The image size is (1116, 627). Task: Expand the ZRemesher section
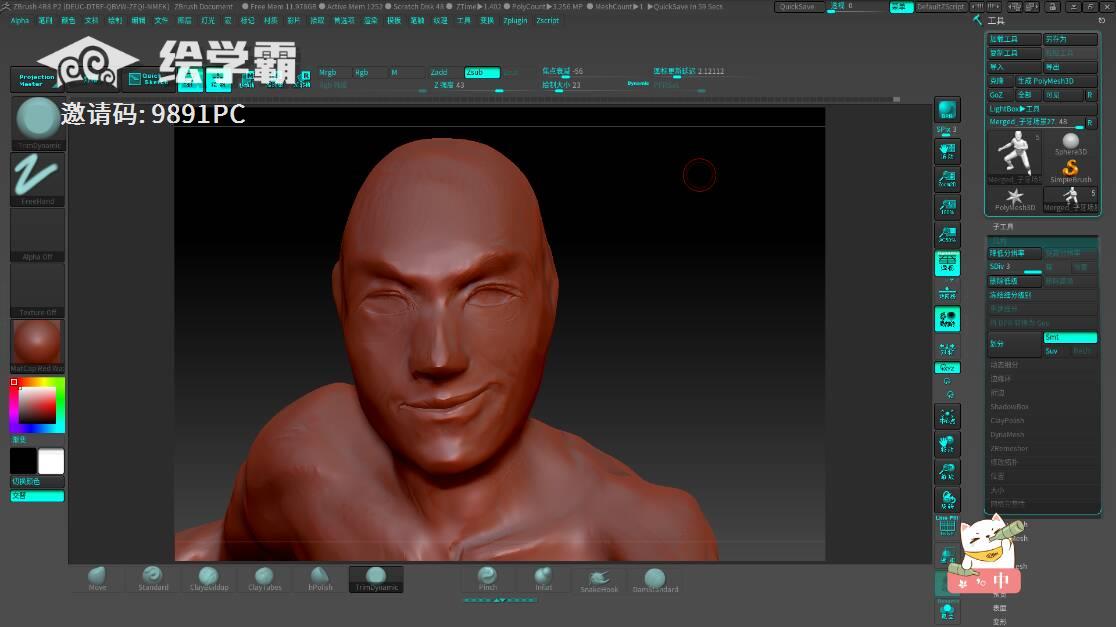[x=1009, y=448]
